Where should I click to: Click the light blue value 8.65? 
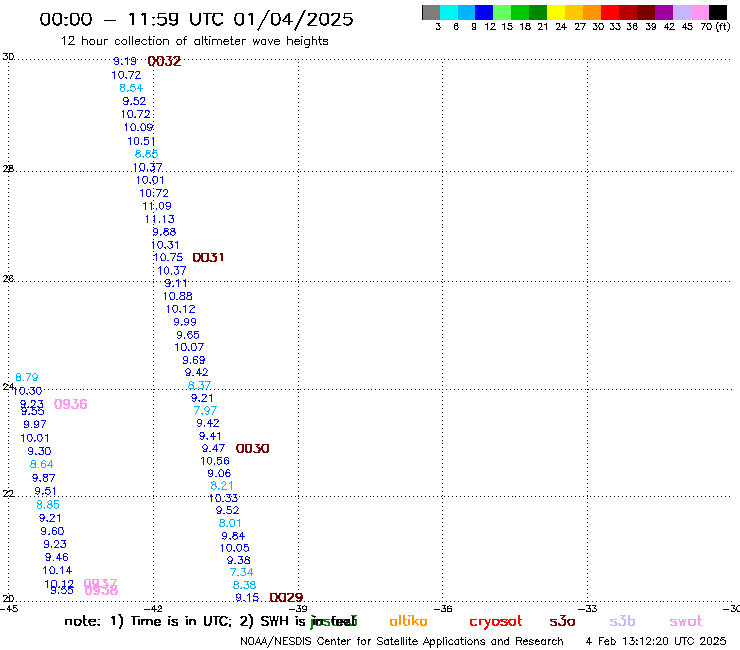tap(146, 154)
